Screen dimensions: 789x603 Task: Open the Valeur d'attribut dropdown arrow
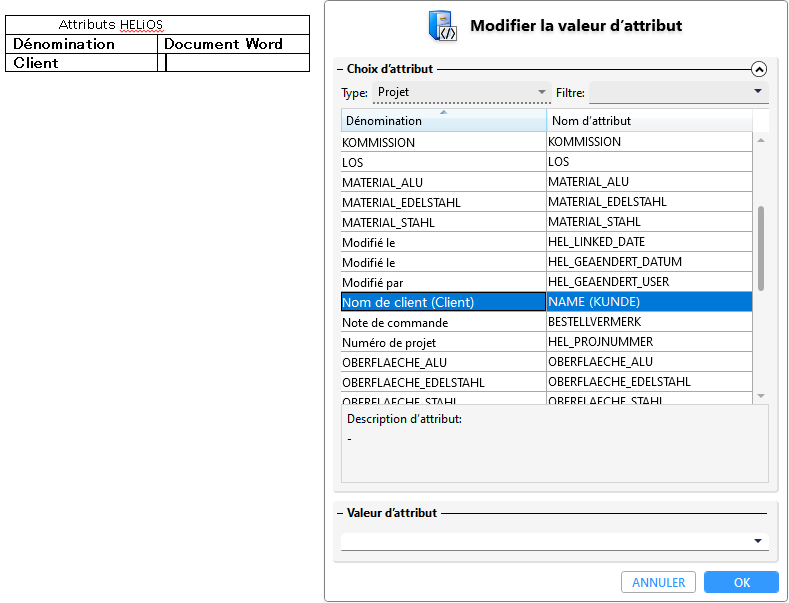pos(758,541)
